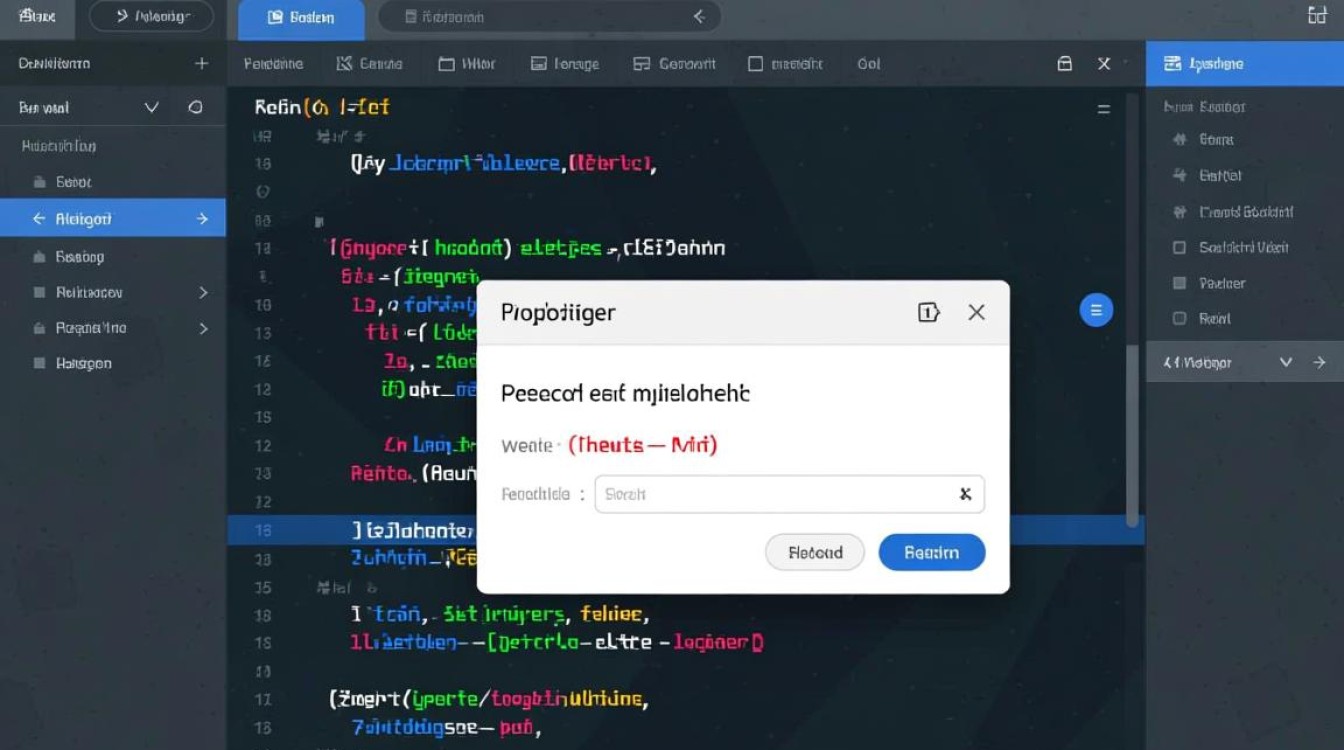
Task: Click the blue circular menu button beside the editor
Action: point(1096,311)
